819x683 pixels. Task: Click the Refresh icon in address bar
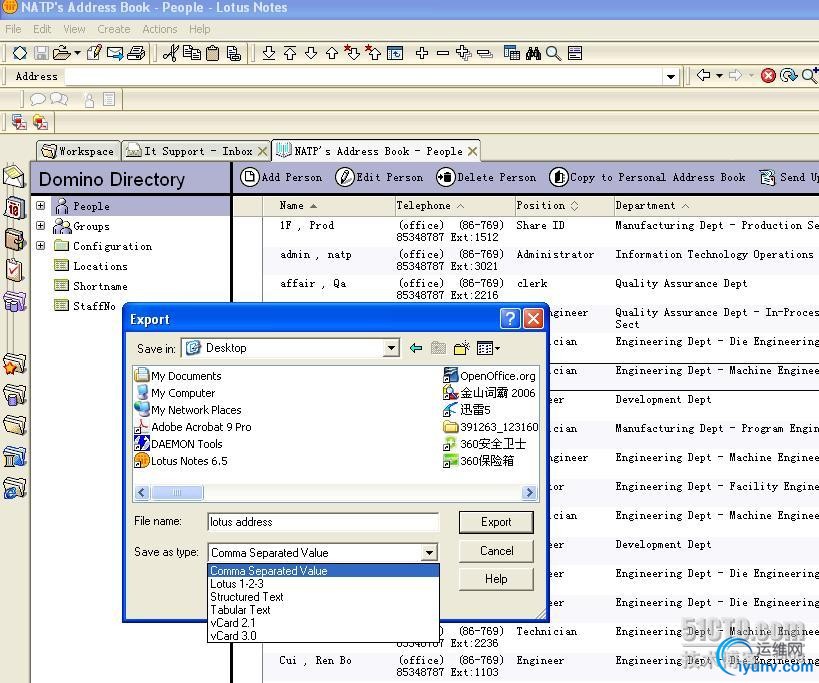click(x=788, y=76)
